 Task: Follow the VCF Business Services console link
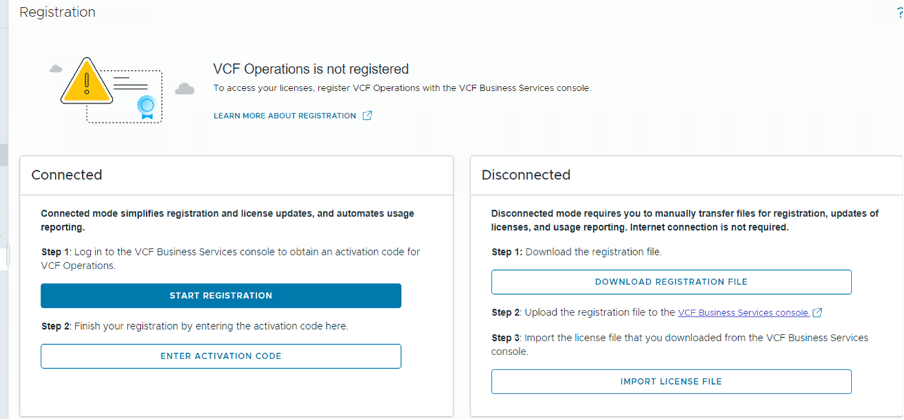click(744, 313)
